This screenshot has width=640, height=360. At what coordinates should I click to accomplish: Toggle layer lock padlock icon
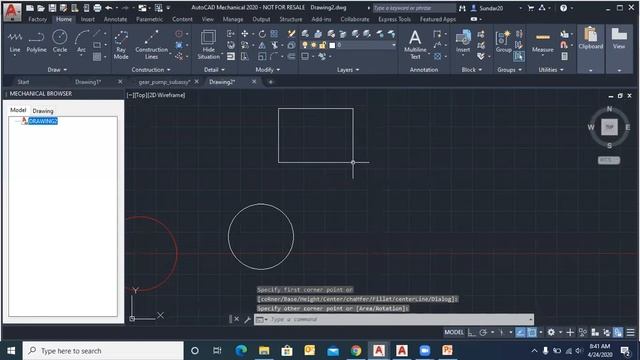[x=322, y=45]
